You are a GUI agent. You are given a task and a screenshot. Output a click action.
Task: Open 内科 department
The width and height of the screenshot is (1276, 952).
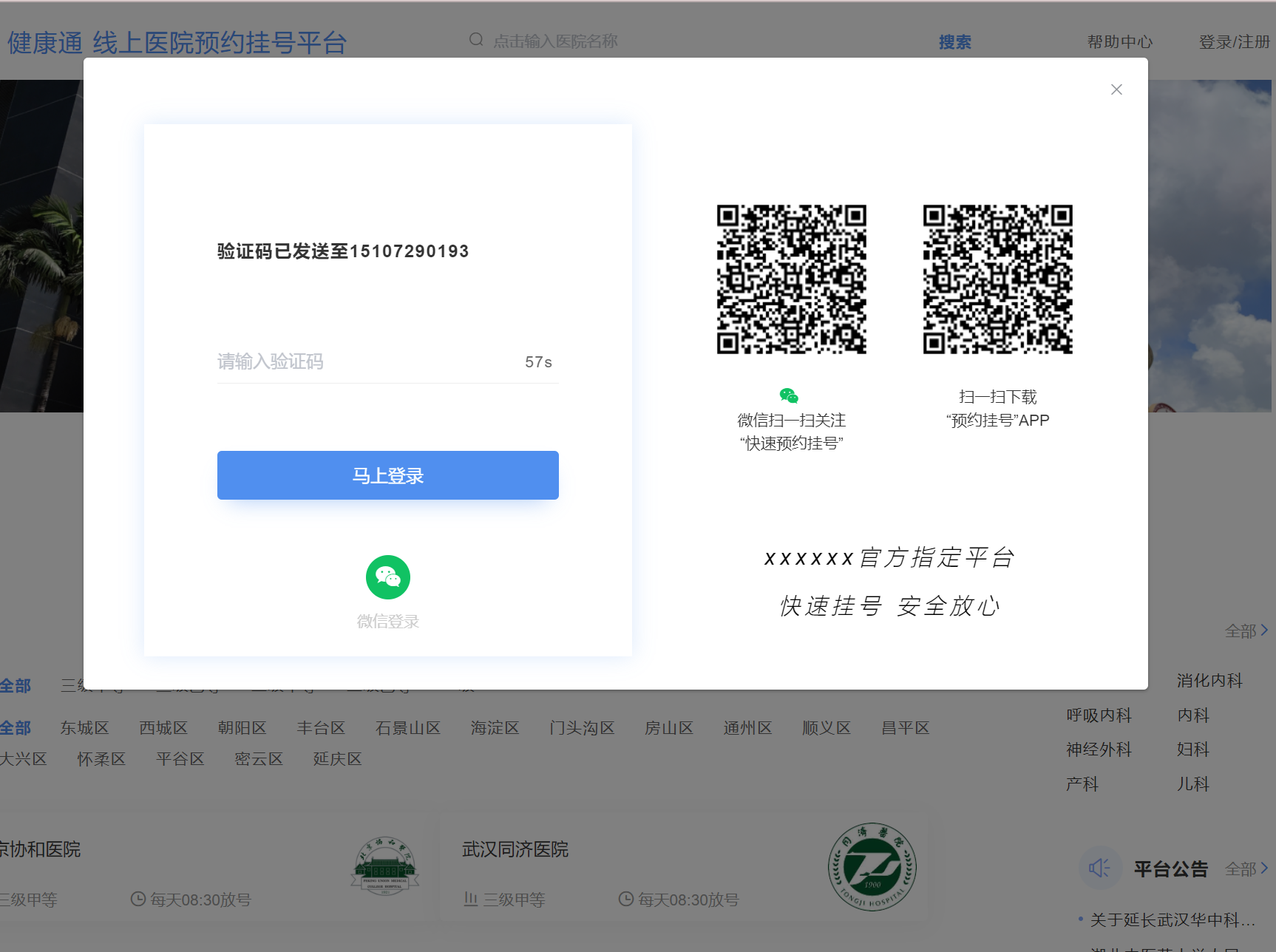click(x=1193, y=715)
